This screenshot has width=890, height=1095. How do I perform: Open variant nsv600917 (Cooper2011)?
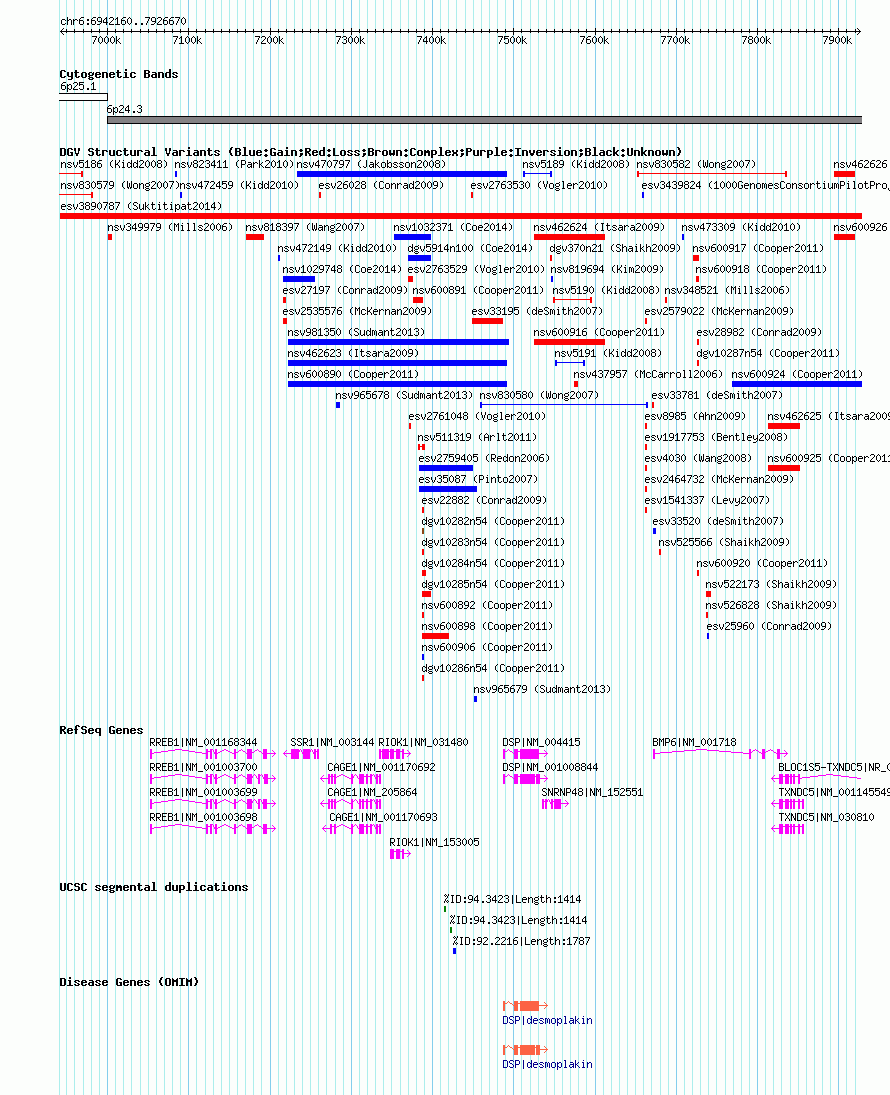click(x=758, y=249)
